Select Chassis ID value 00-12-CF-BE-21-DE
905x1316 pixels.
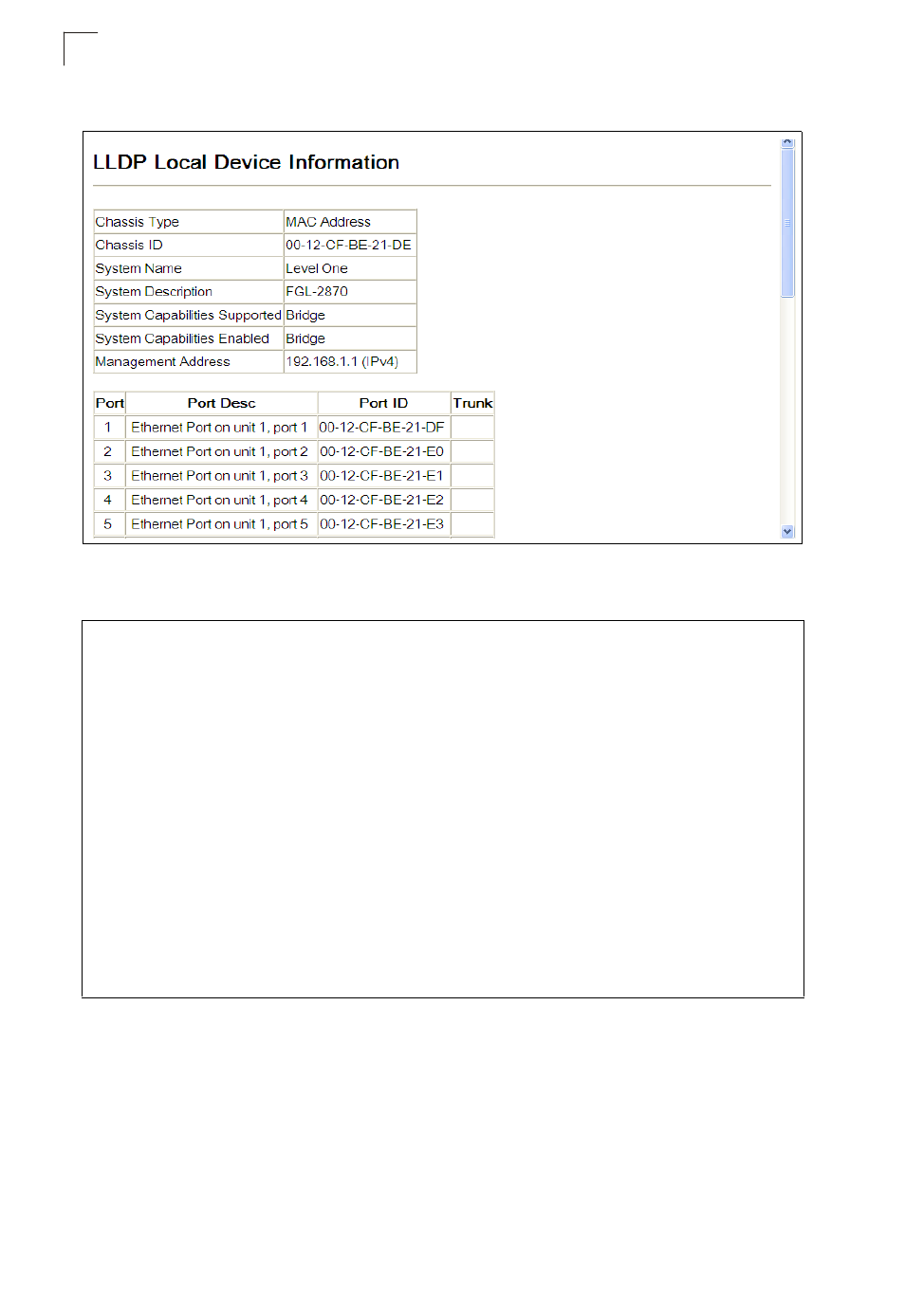pyautogui.click(x=348, y=245)
